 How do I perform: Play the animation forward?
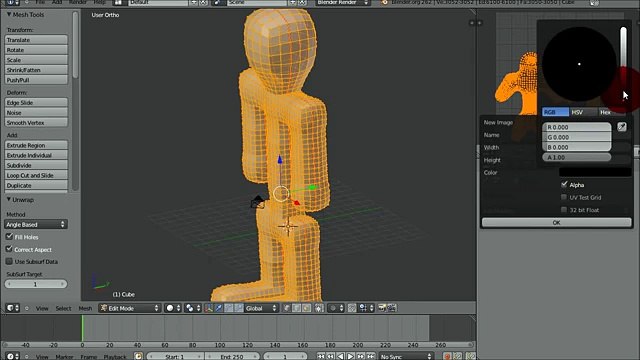351,357
